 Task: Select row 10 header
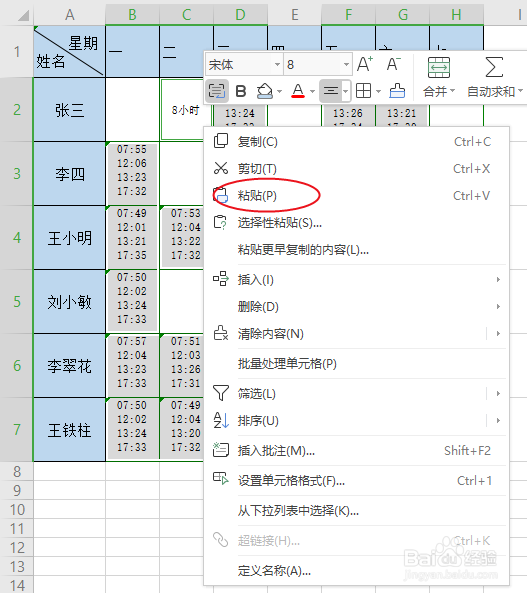pos(17,509)
